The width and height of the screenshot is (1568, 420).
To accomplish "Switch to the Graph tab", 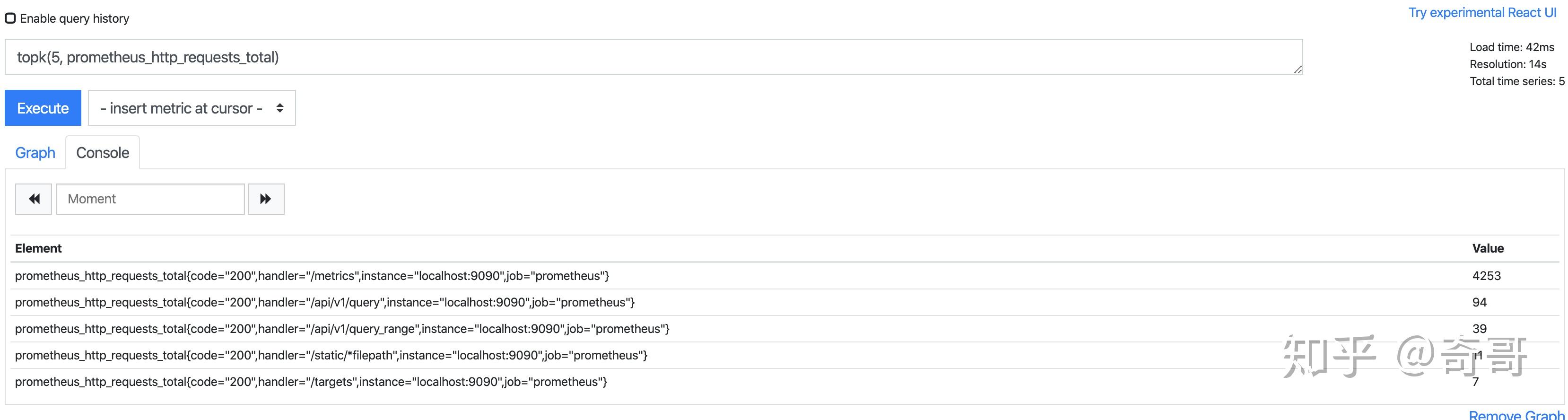I will pyautogui.click(x=35, y=152).
